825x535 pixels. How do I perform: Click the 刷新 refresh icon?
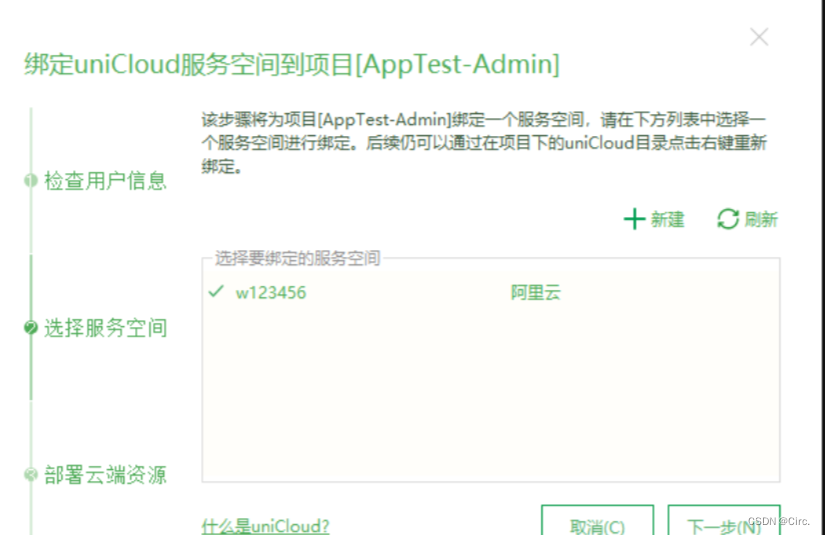coord(728,219)
